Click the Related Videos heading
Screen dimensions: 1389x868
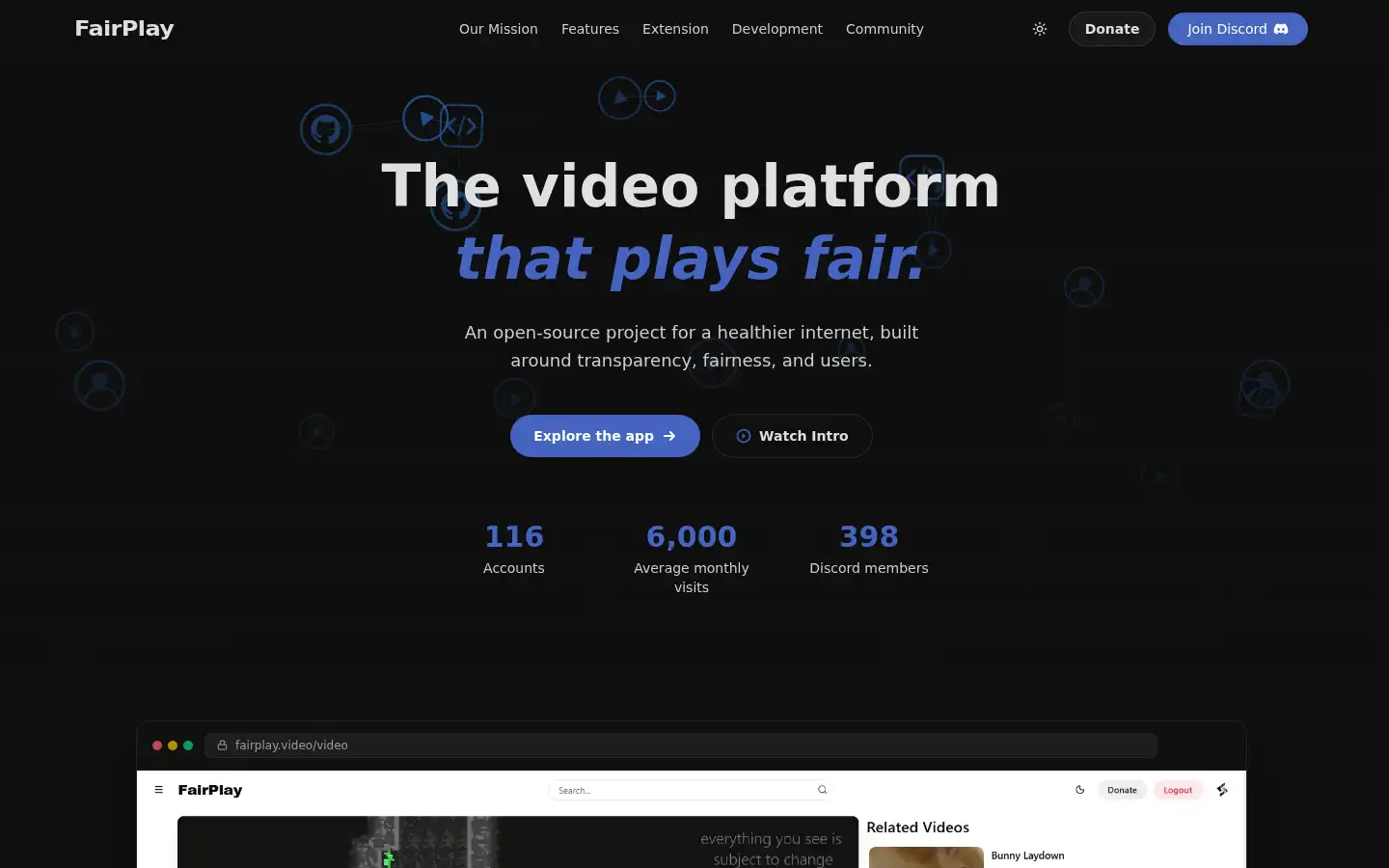click(918, 827)
